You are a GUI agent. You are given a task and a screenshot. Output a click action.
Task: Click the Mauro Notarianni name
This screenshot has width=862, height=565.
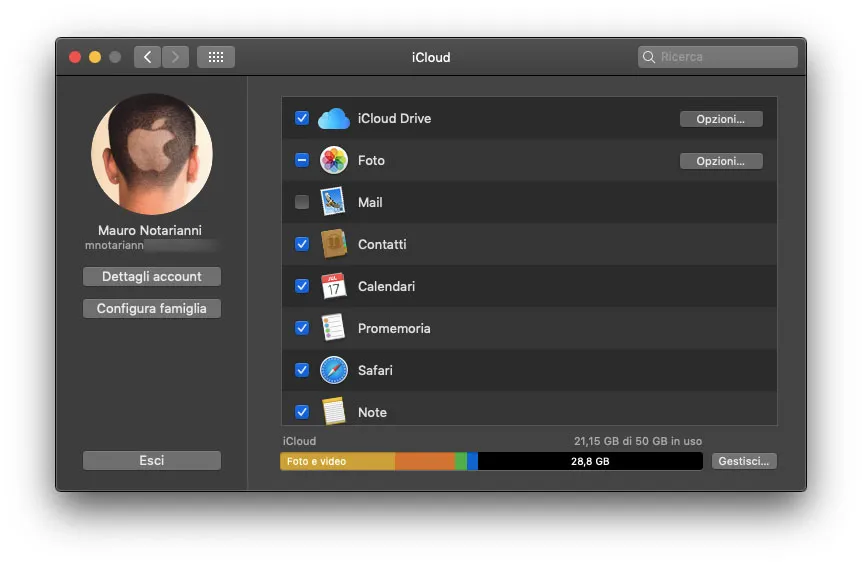150,230
